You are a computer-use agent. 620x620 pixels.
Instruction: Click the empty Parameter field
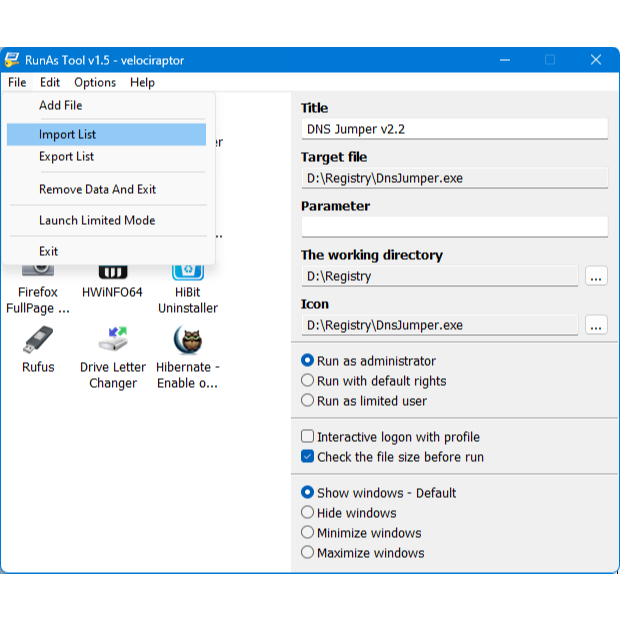tap(454, 227)
